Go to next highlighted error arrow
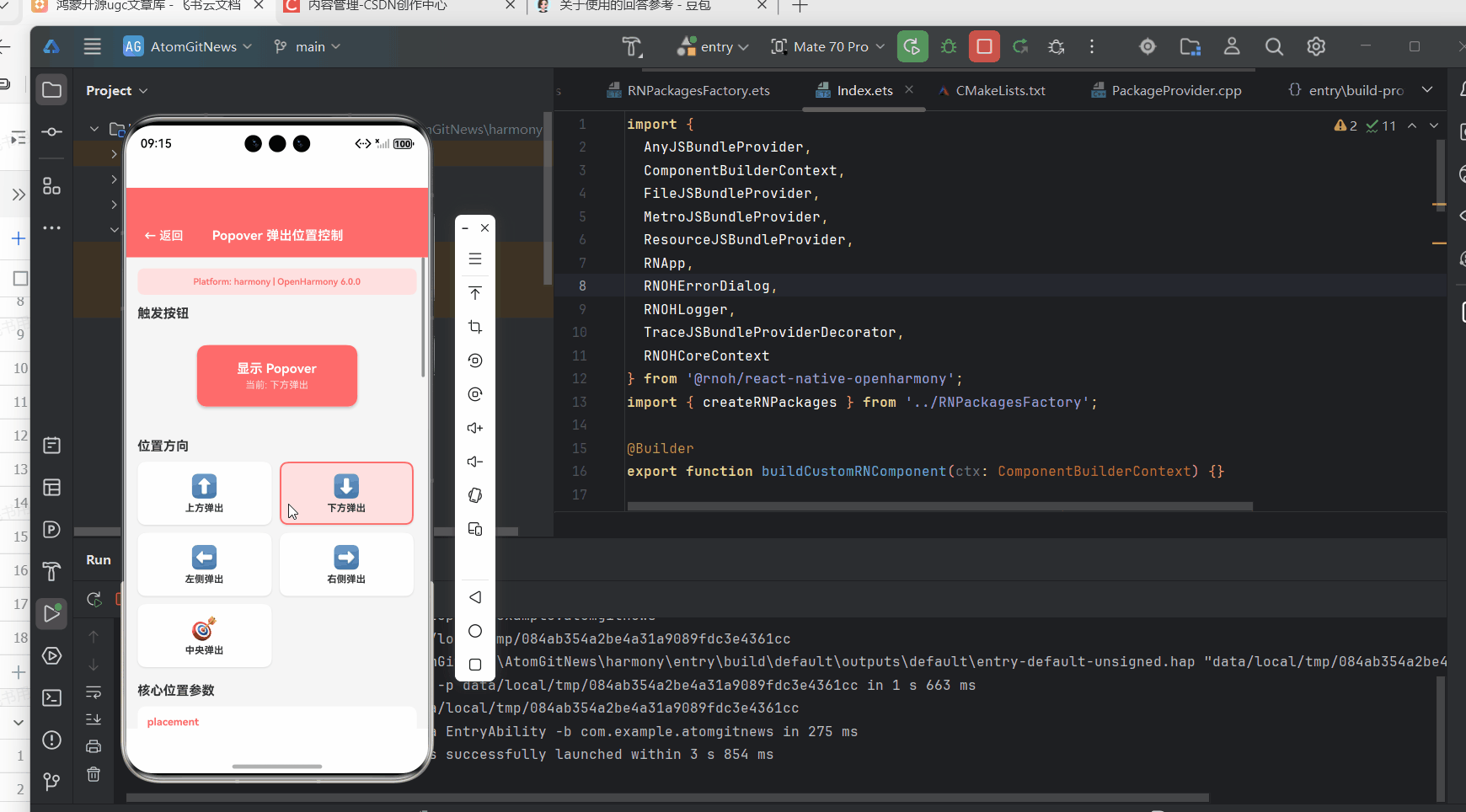 1434,126
